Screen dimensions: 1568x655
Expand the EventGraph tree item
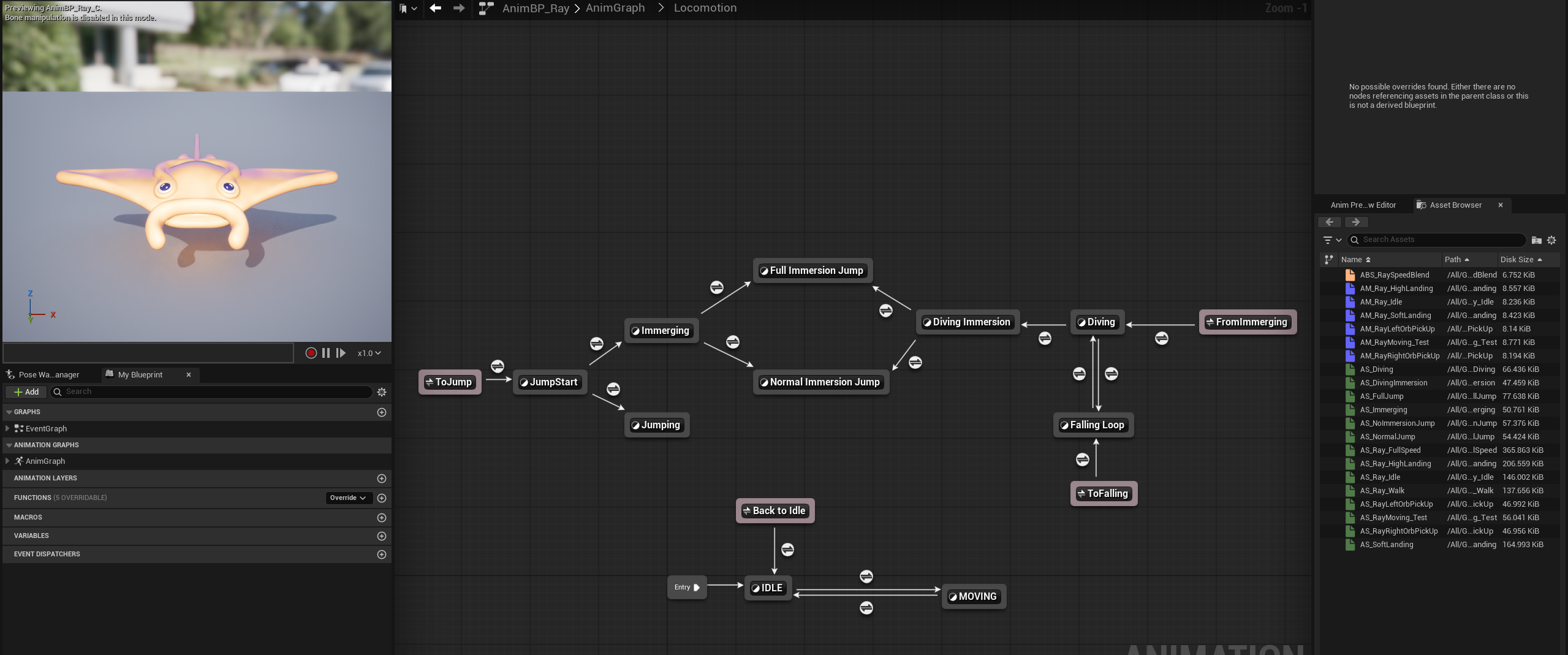click(7, 429)
